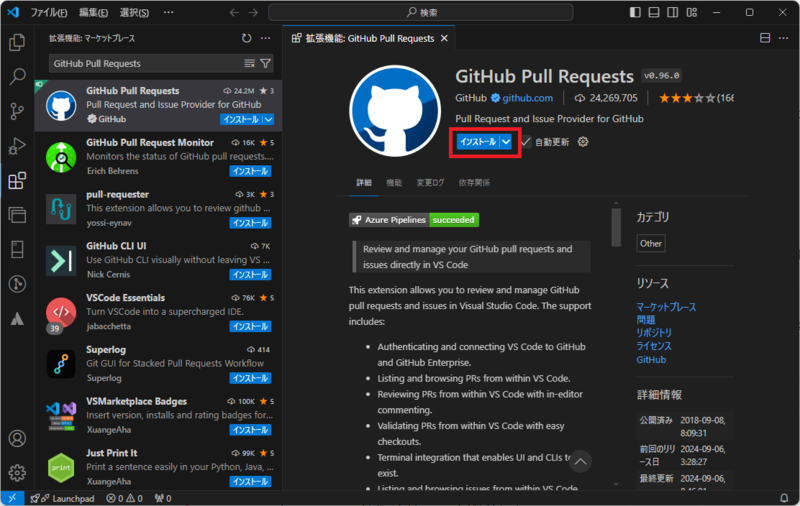Install GitHub Pull Requests from detail page

click(x=478, y=142)
